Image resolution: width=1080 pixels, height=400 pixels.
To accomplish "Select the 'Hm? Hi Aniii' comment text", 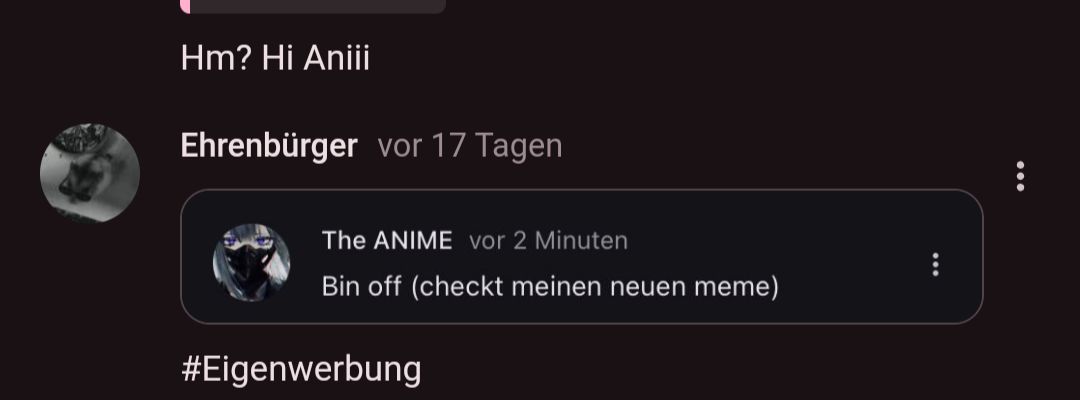I will (x=276, y=58).
